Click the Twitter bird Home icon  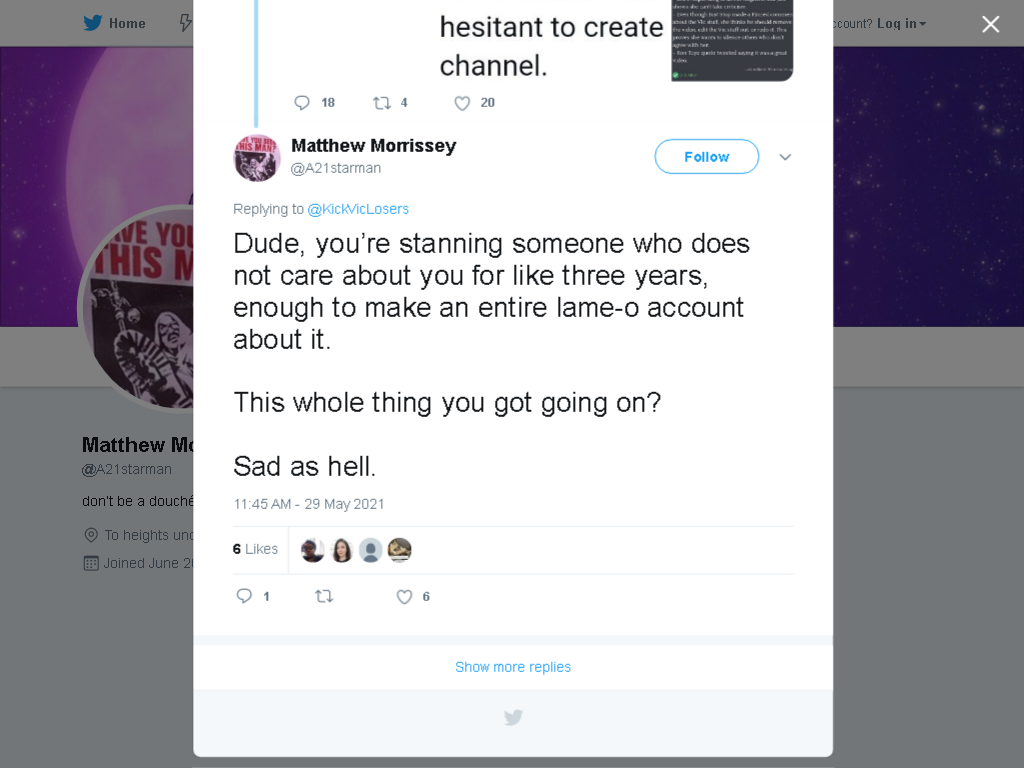click(93, 23)
